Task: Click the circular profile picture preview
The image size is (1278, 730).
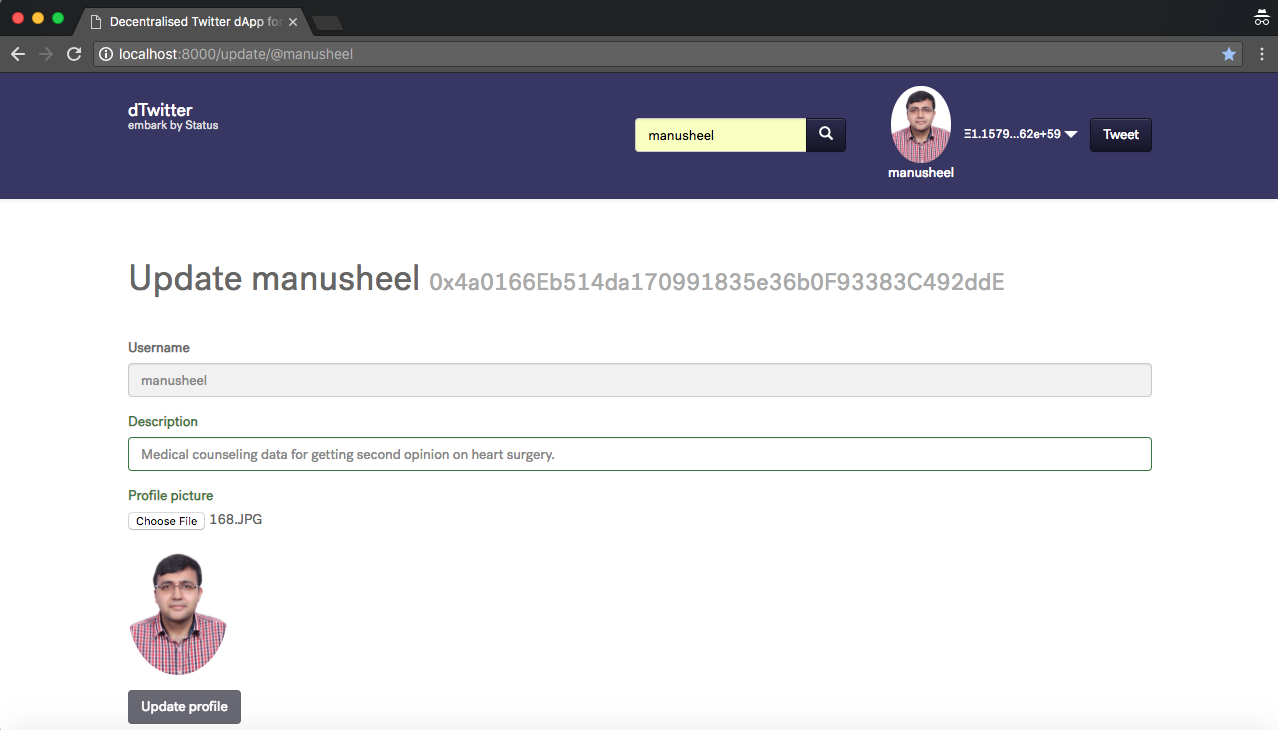Action: (178, 613)
